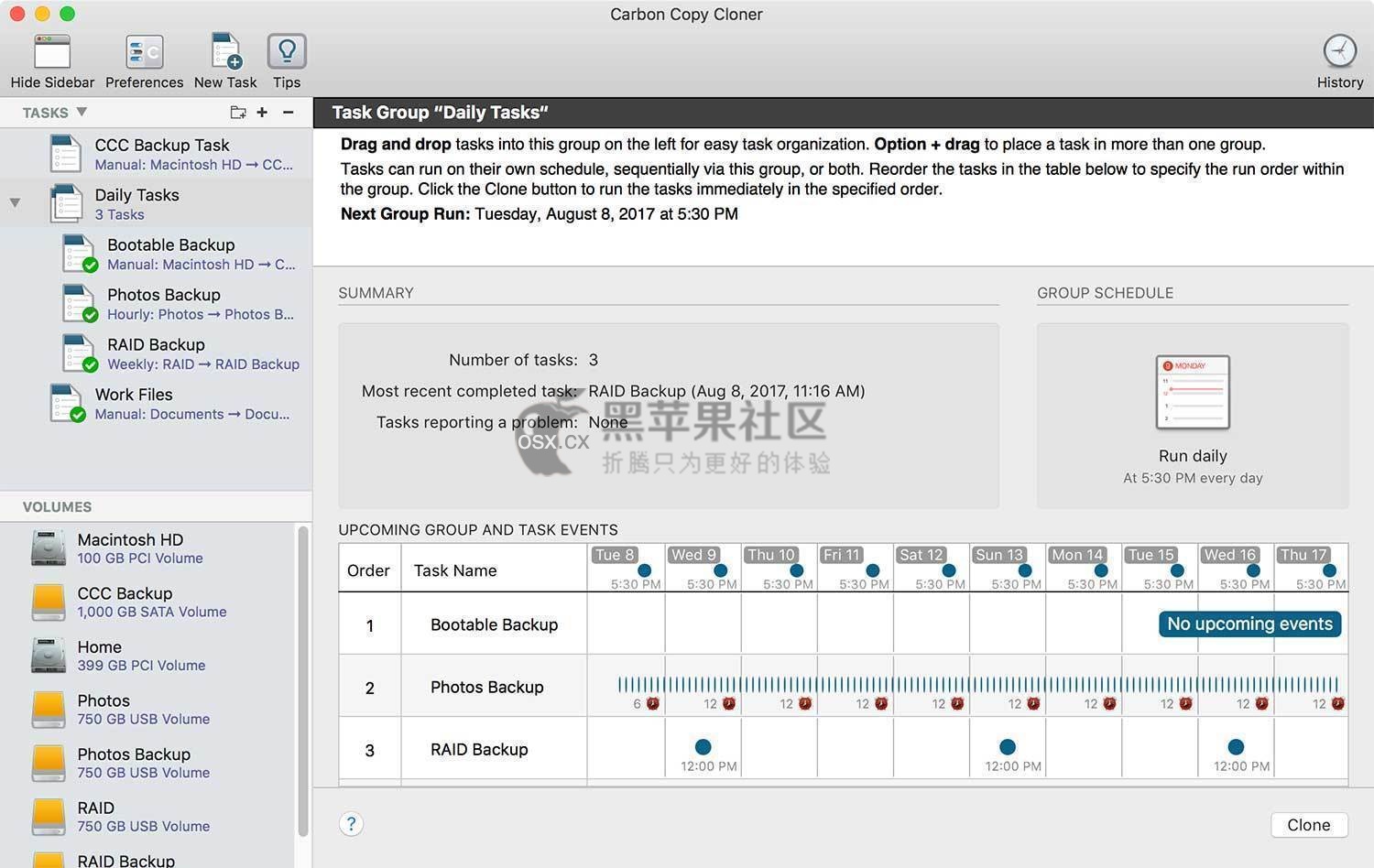
Task: Select Photos Backup task in sidebar
Action: click(x=156, y=303)
